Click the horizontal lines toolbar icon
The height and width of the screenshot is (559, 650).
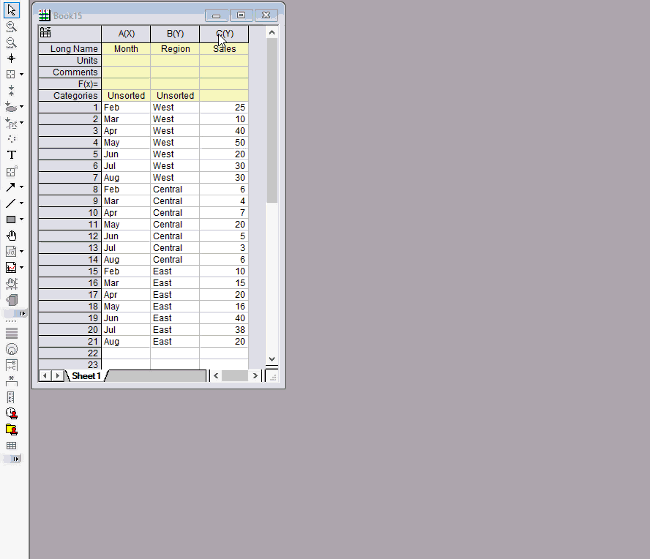(12, 333)
